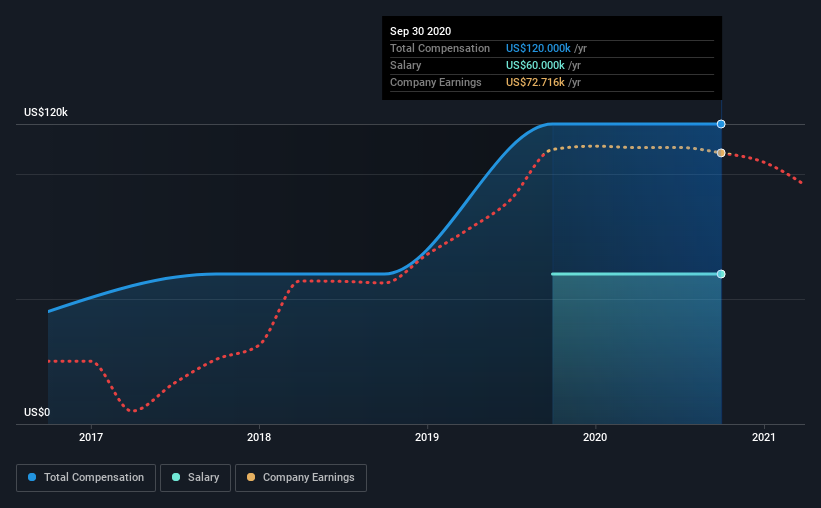Click the 2021 x-axis label

[763, 437]
